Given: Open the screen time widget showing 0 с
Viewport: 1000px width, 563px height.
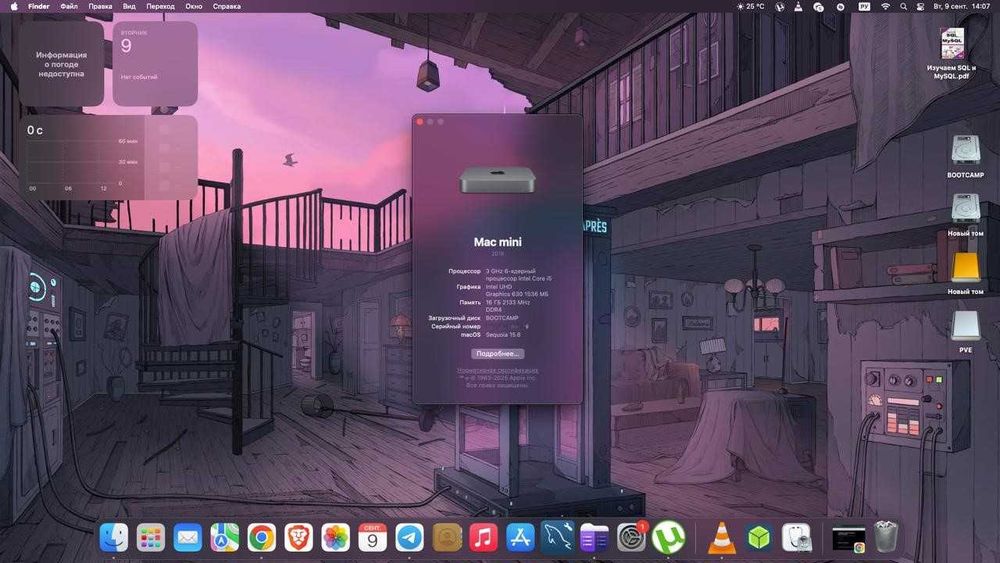Looking at the screenshot, I should (x=108, y=157).
